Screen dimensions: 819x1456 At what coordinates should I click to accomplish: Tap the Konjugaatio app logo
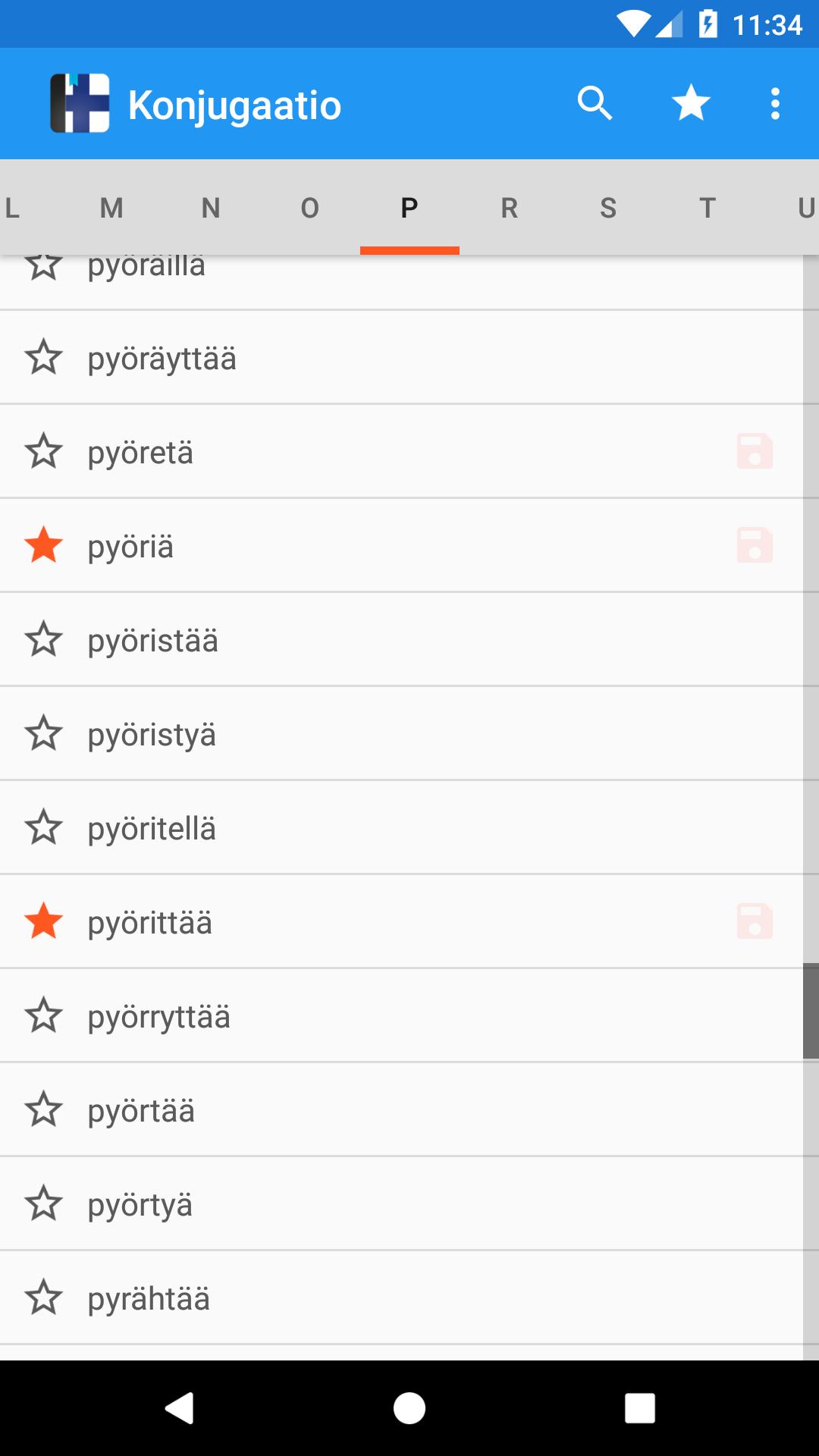(x=80, y=104)
